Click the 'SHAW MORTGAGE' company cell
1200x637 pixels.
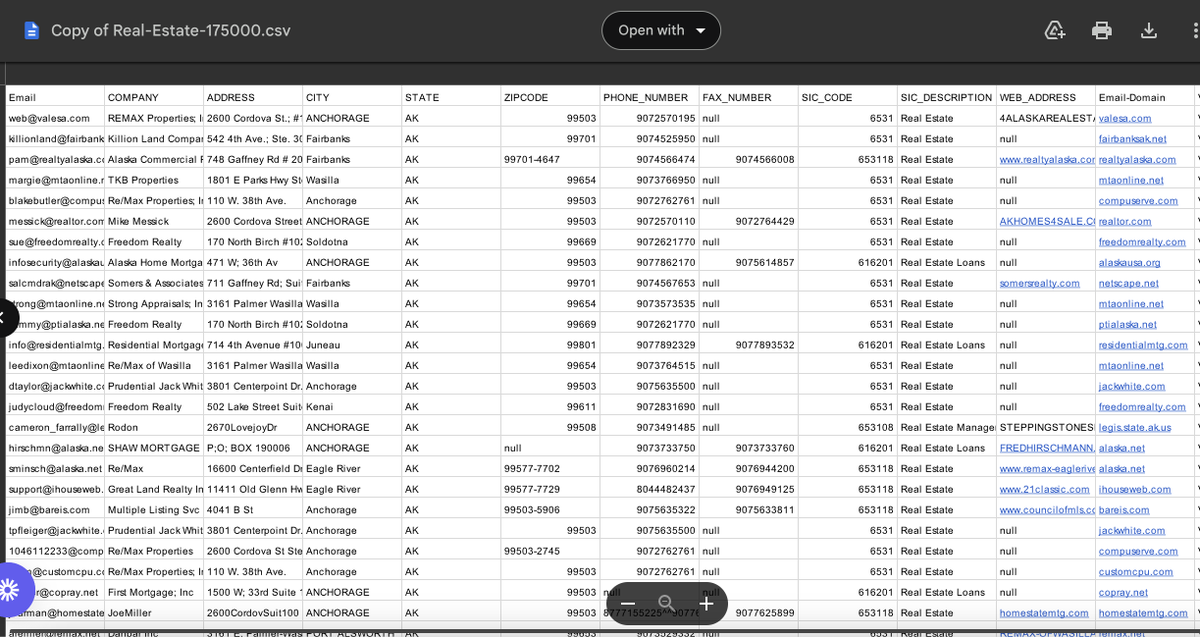click(154, 448)
